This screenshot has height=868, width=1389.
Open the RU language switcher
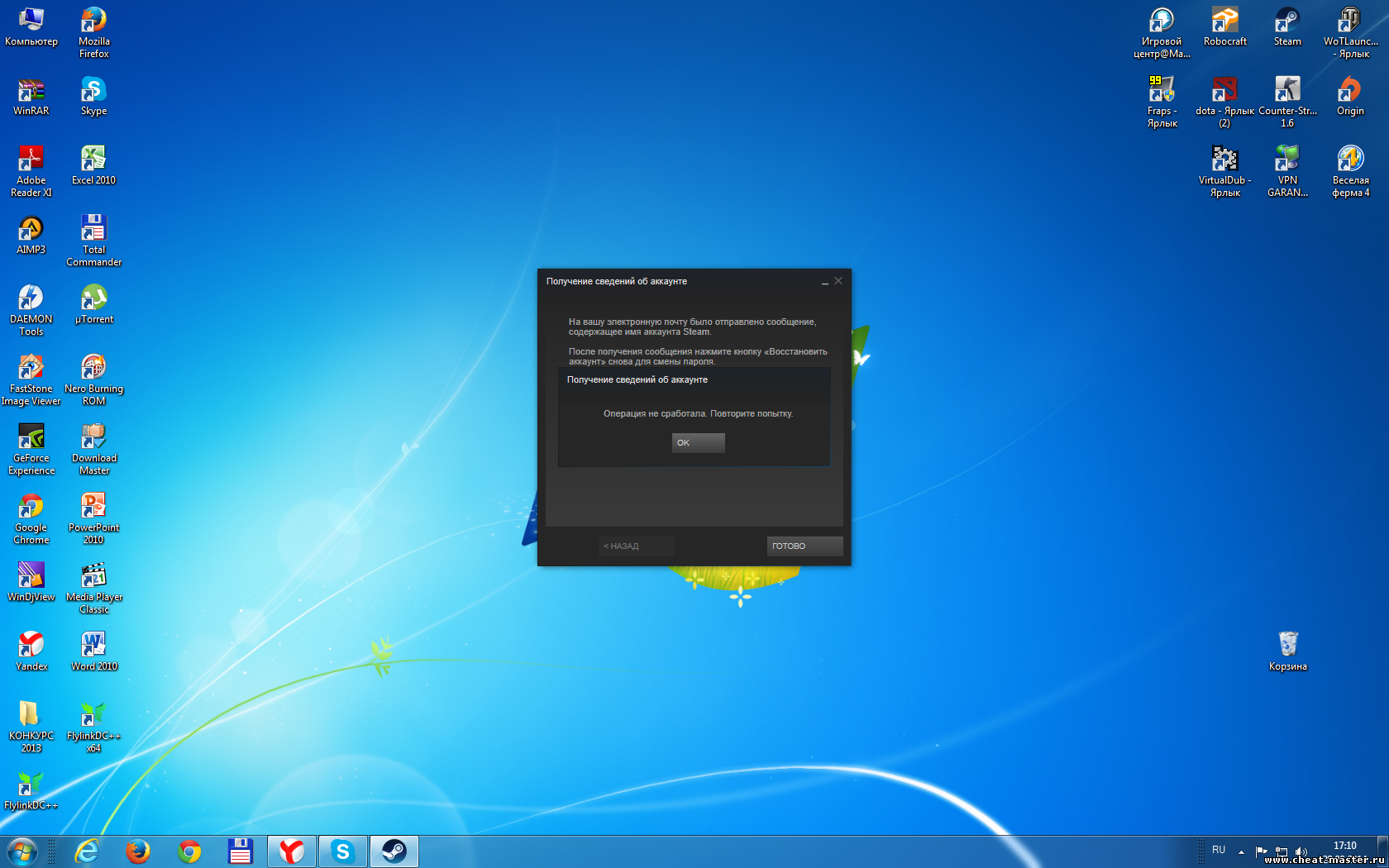1219,850
